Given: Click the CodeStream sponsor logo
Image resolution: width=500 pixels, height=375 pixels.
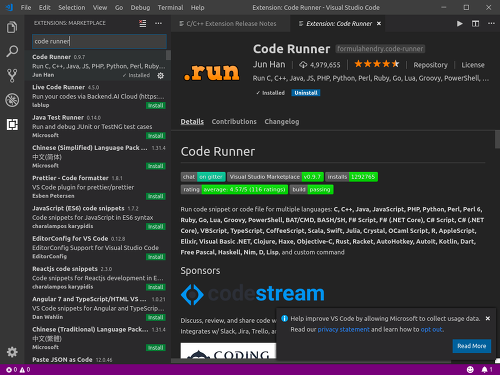Looking at the screenshot, I should pos(252,294).
